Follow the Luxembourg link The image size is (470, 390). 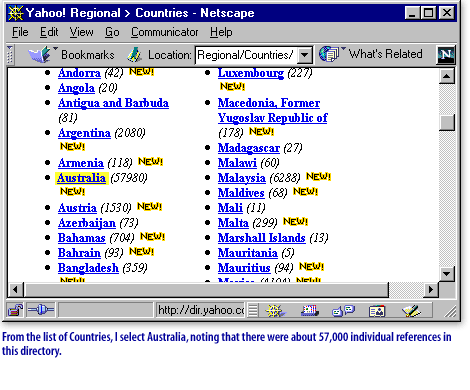[251, 73]
